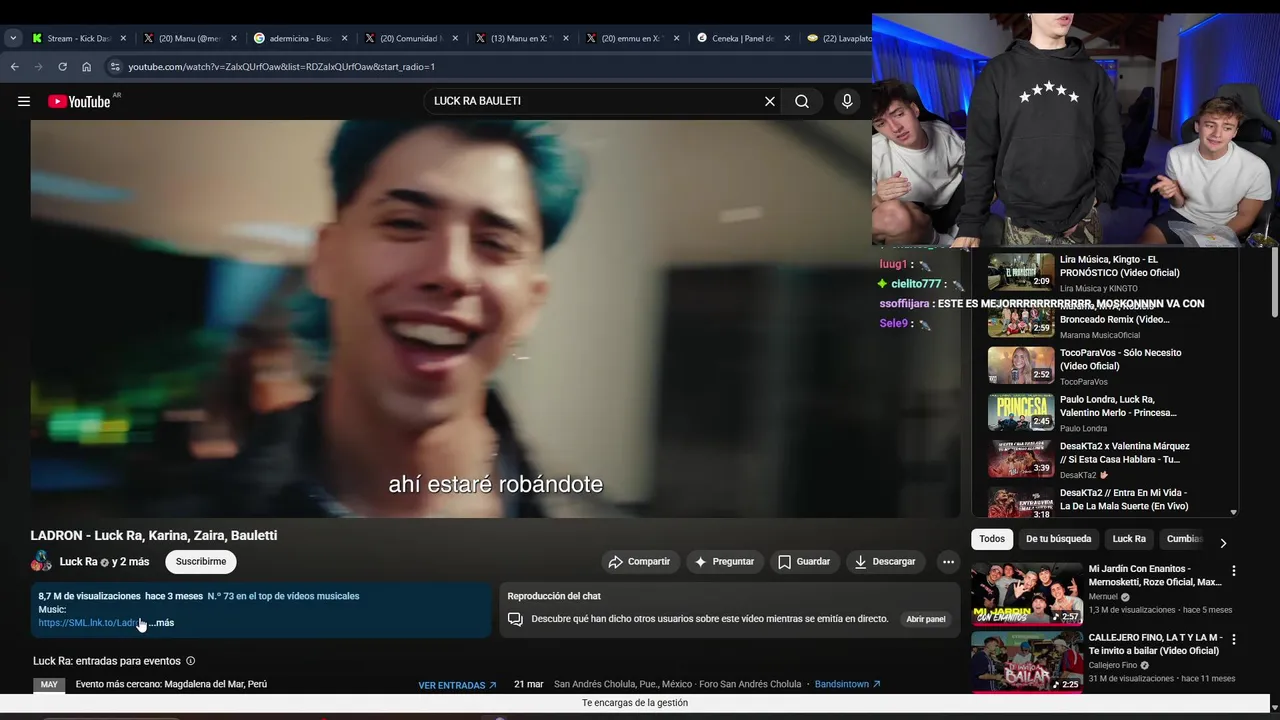
Task: View site information icon in address bar
Action: point(115,67)
